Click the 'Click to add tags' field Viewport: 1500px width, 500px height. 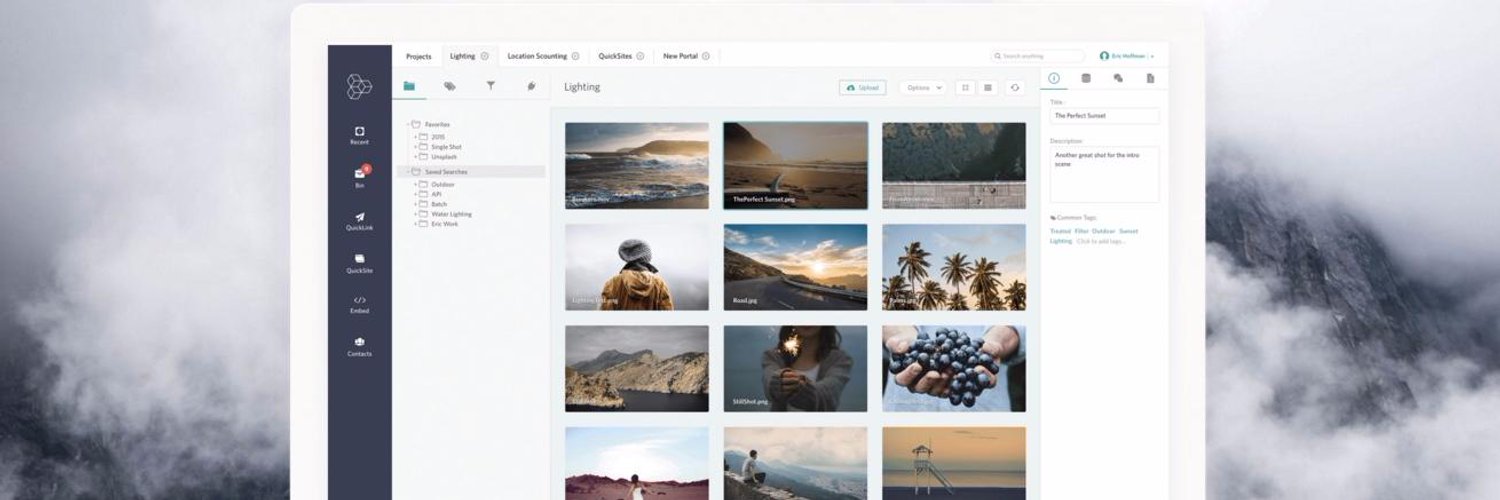click(1101, 241)
